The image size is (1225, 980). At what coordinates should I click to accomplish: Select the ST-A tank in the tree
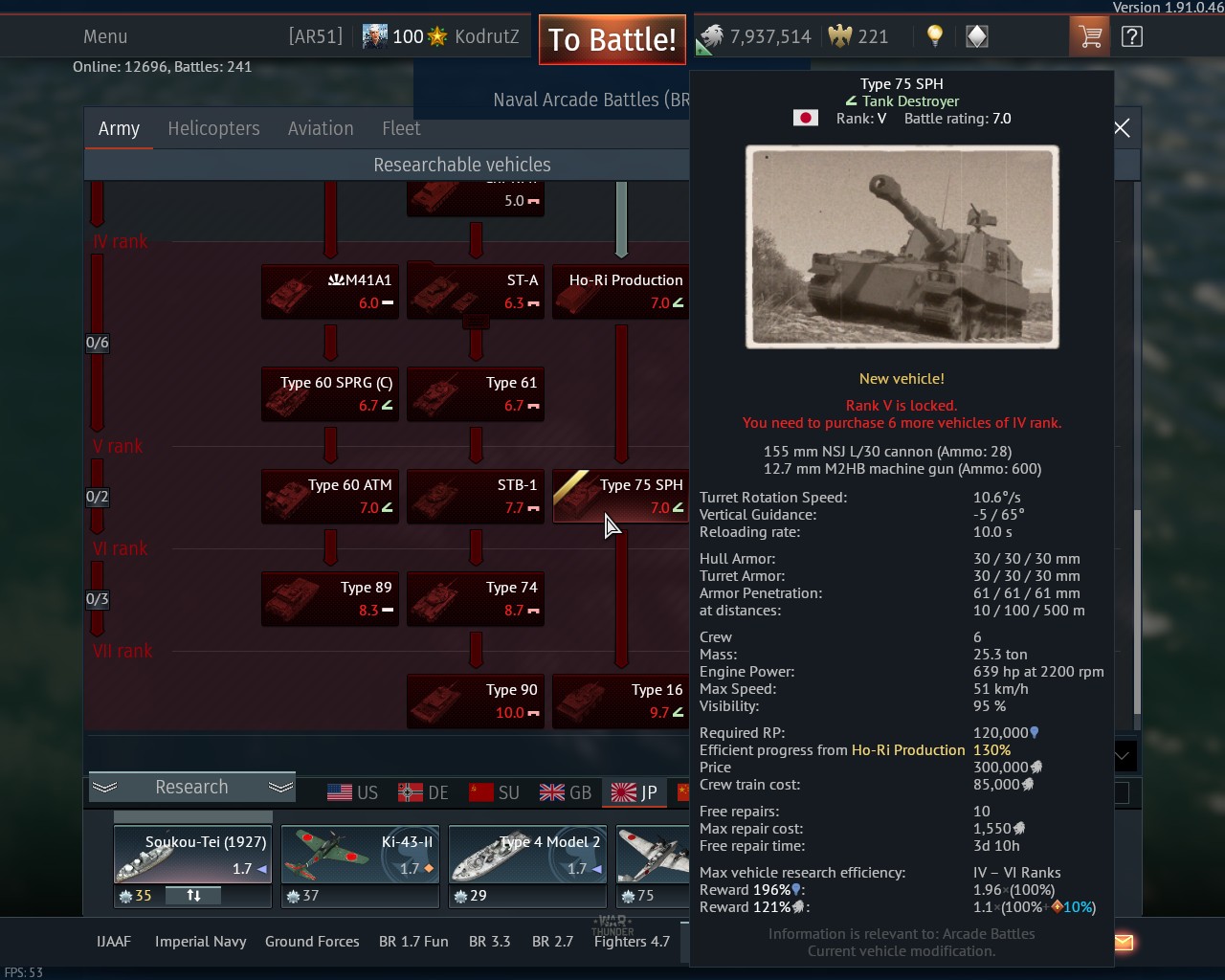(476, 291)
